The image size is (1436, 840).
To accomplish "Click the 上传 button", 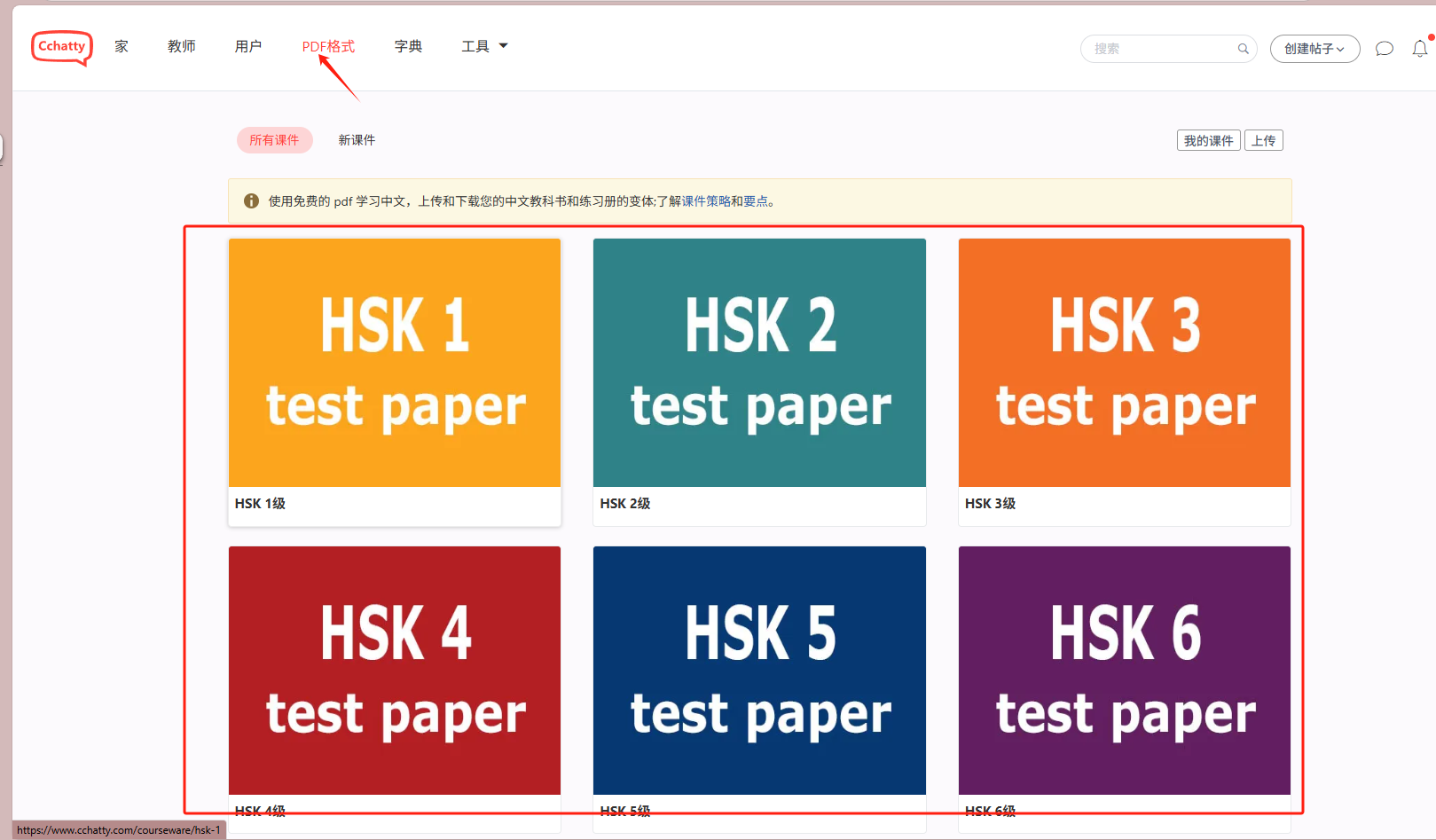I will pyautogui.click(x=1264, y=140).
